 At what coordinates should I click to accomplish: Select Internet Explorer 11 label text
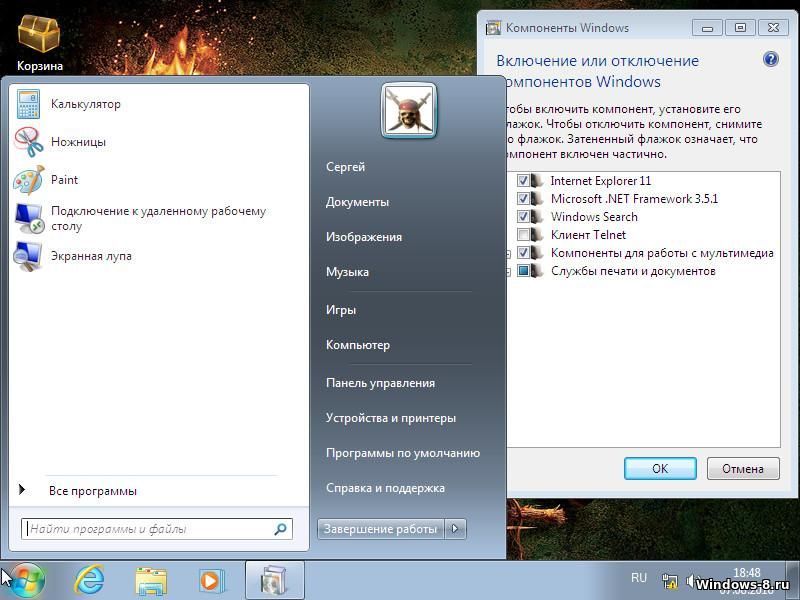click(601, 181)
